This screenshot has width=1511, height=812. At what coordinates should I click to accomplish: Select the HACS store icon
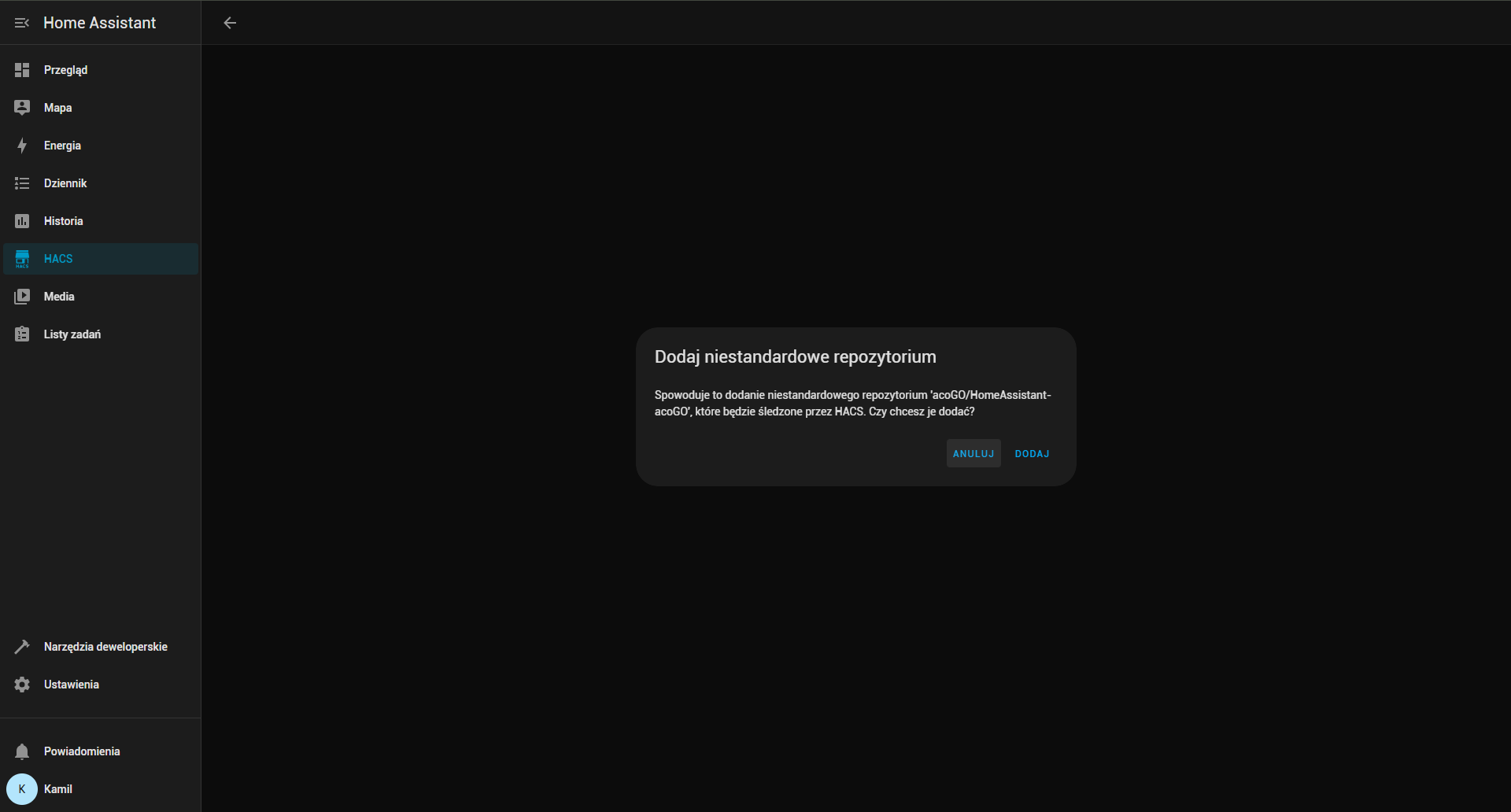point(22,259)
